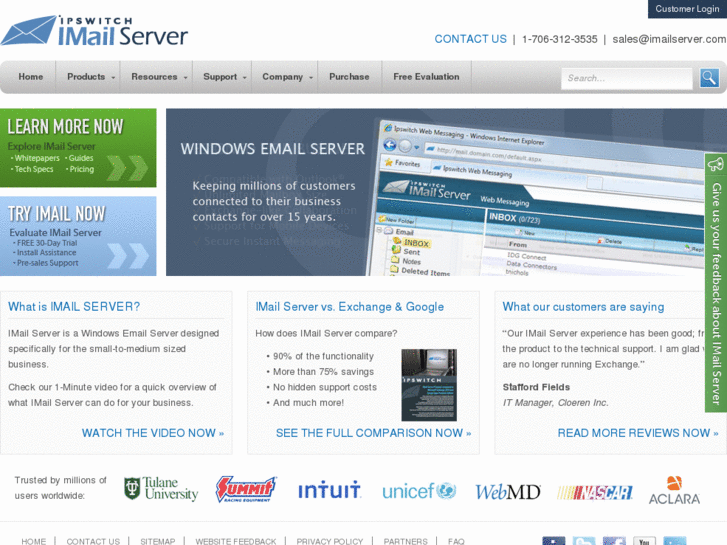727x545 pixels.
Task: Click the Customer Login button
Action: (687, 9)
